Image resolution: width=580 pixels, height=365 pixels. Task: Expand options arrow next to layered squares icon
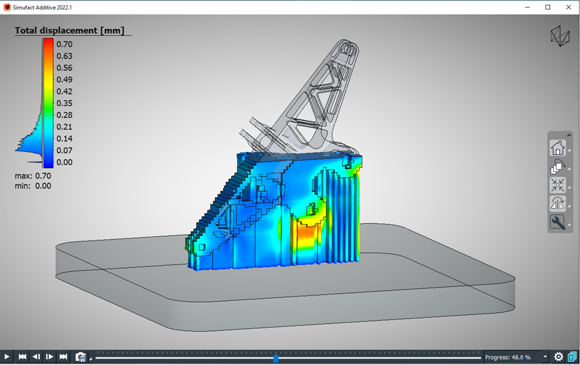pyautogui.click(x=569, y=169)
